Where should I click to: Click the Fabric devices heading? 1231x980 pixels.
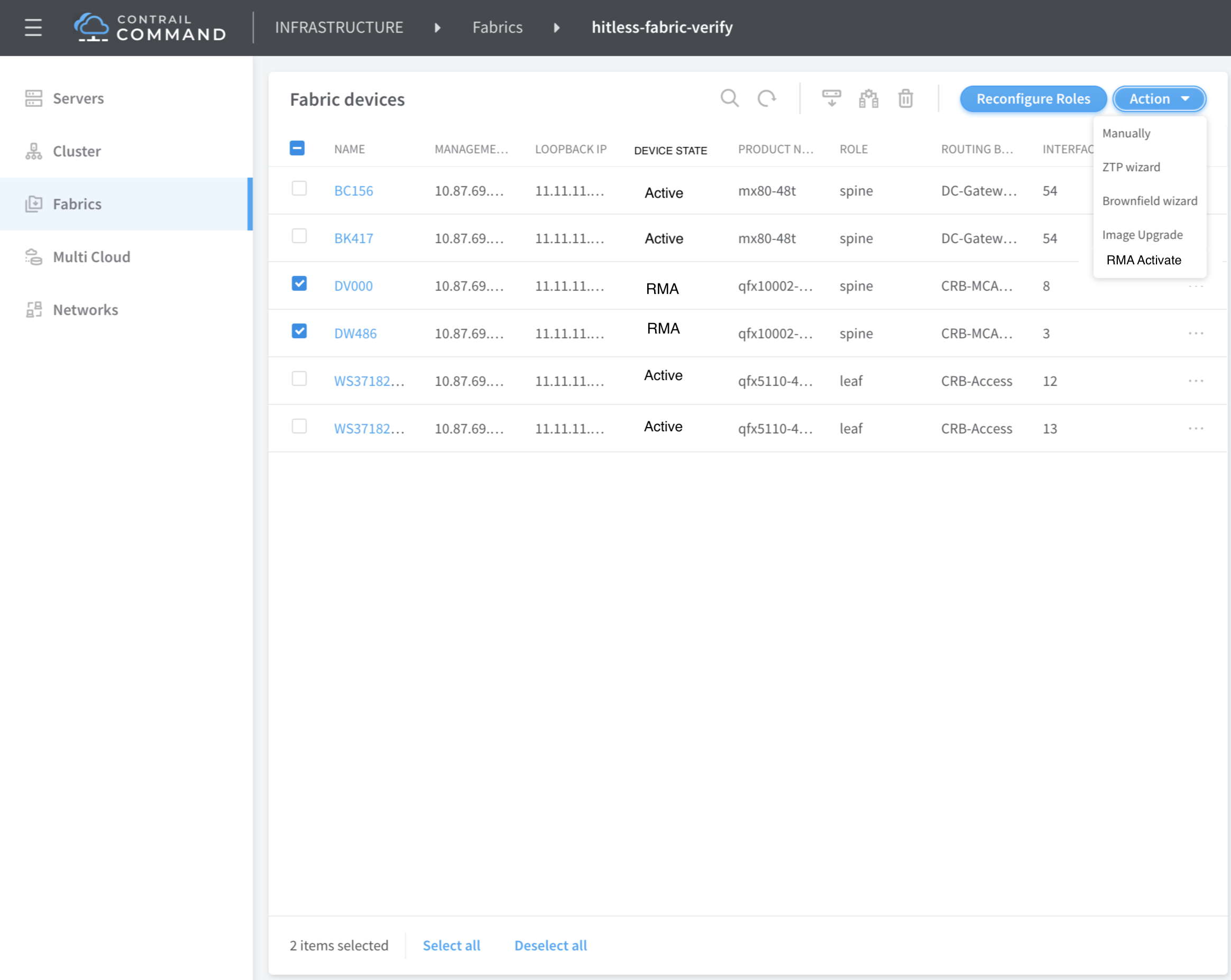pos(347,99)
